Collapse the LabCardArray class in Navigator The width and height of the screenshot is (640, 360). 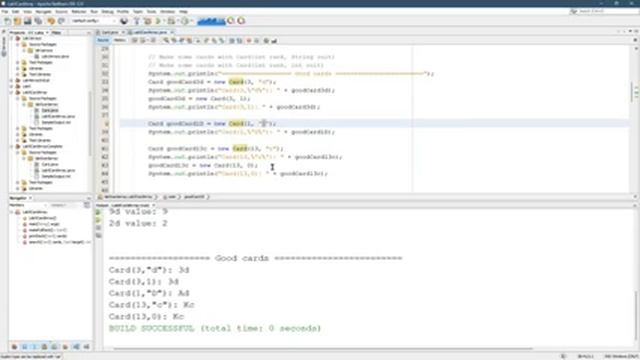[12, 212]
